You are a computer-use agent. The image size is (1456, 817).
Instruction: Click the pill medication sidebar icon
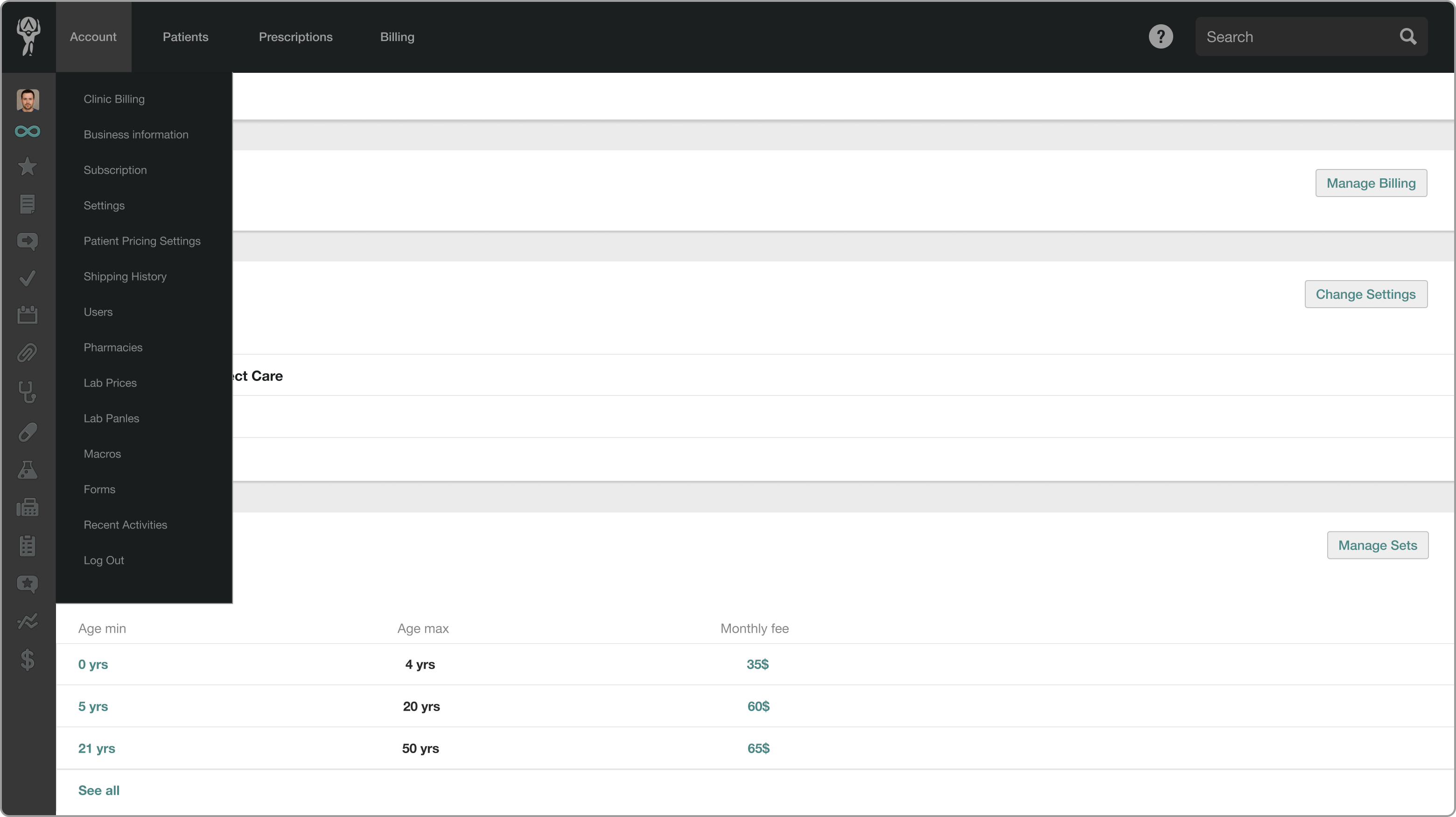(x=27, y=432)
